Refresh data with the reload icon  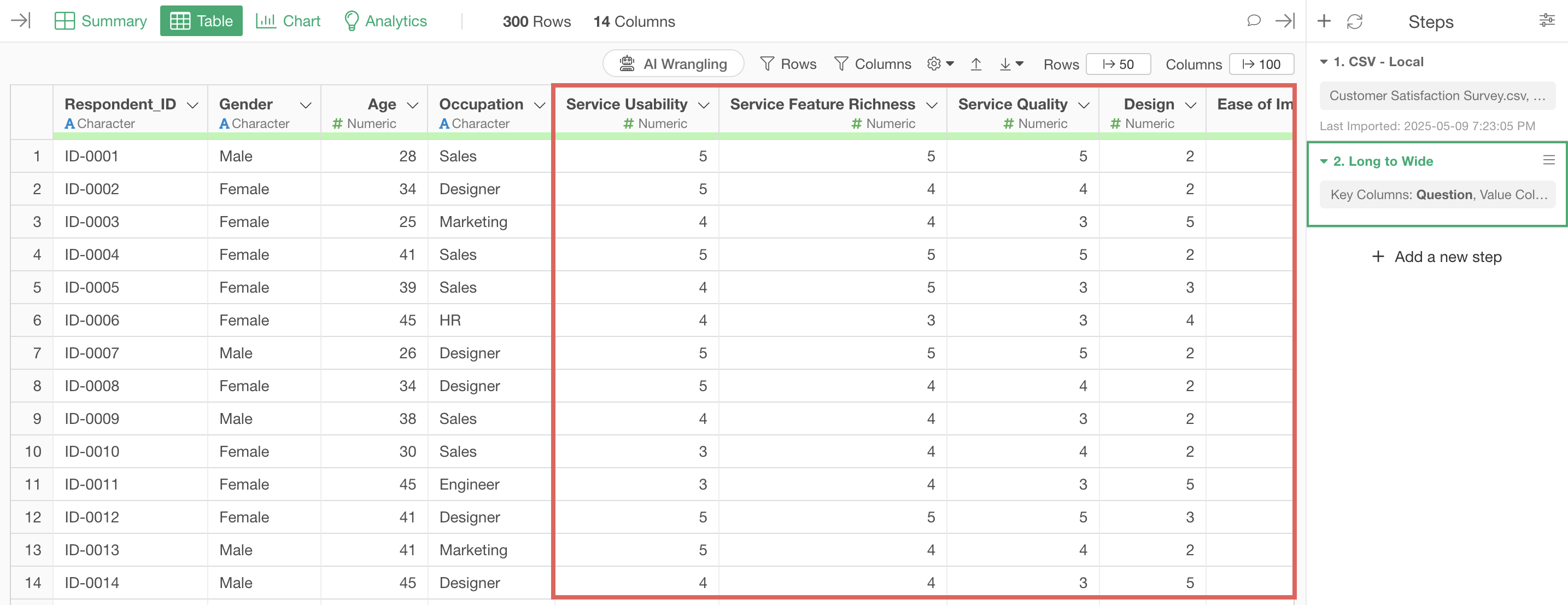[1354, 21]
